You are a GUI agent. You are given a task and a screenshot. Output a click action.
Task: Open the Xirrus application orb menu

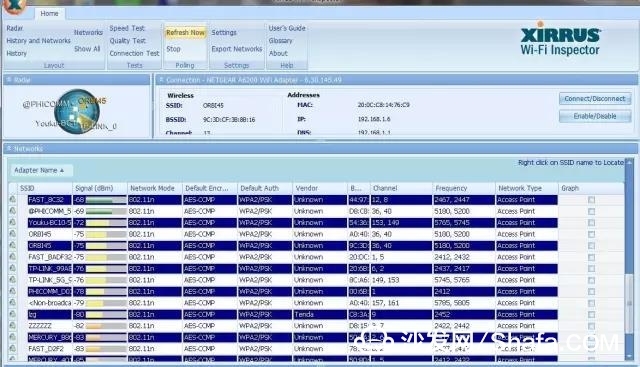(x=15, y=6)
